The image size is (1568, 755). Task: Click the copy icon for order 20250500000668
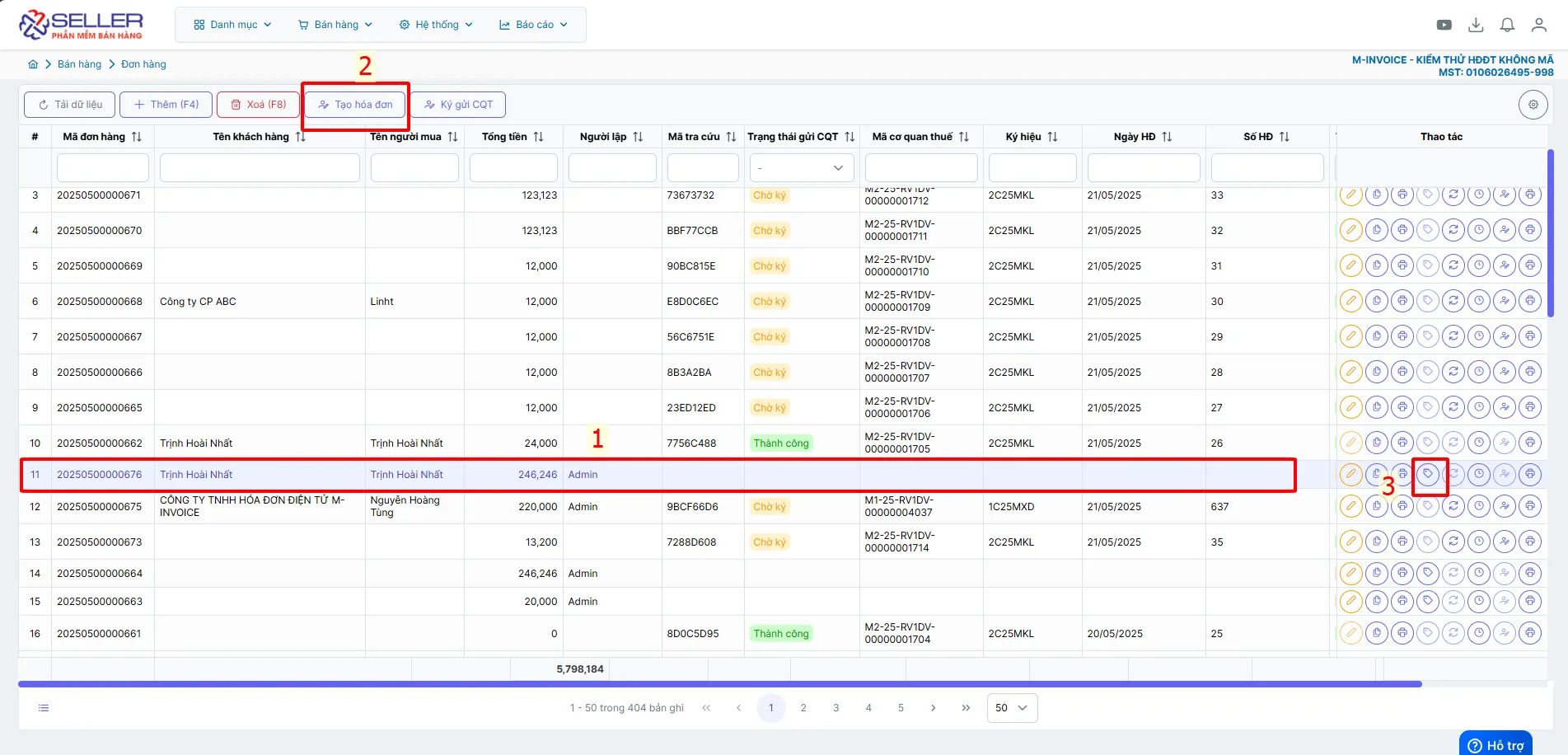[1377, 302]
